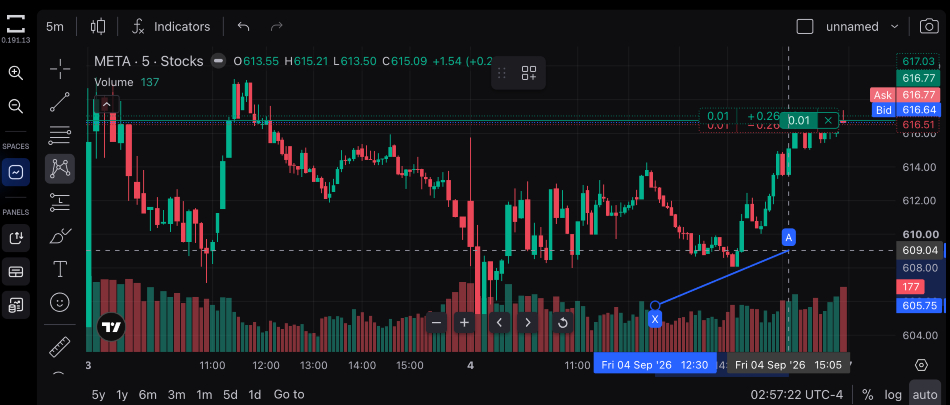Select the 5d date range
This screenshot has height=405, width=950.
(230, 395)
